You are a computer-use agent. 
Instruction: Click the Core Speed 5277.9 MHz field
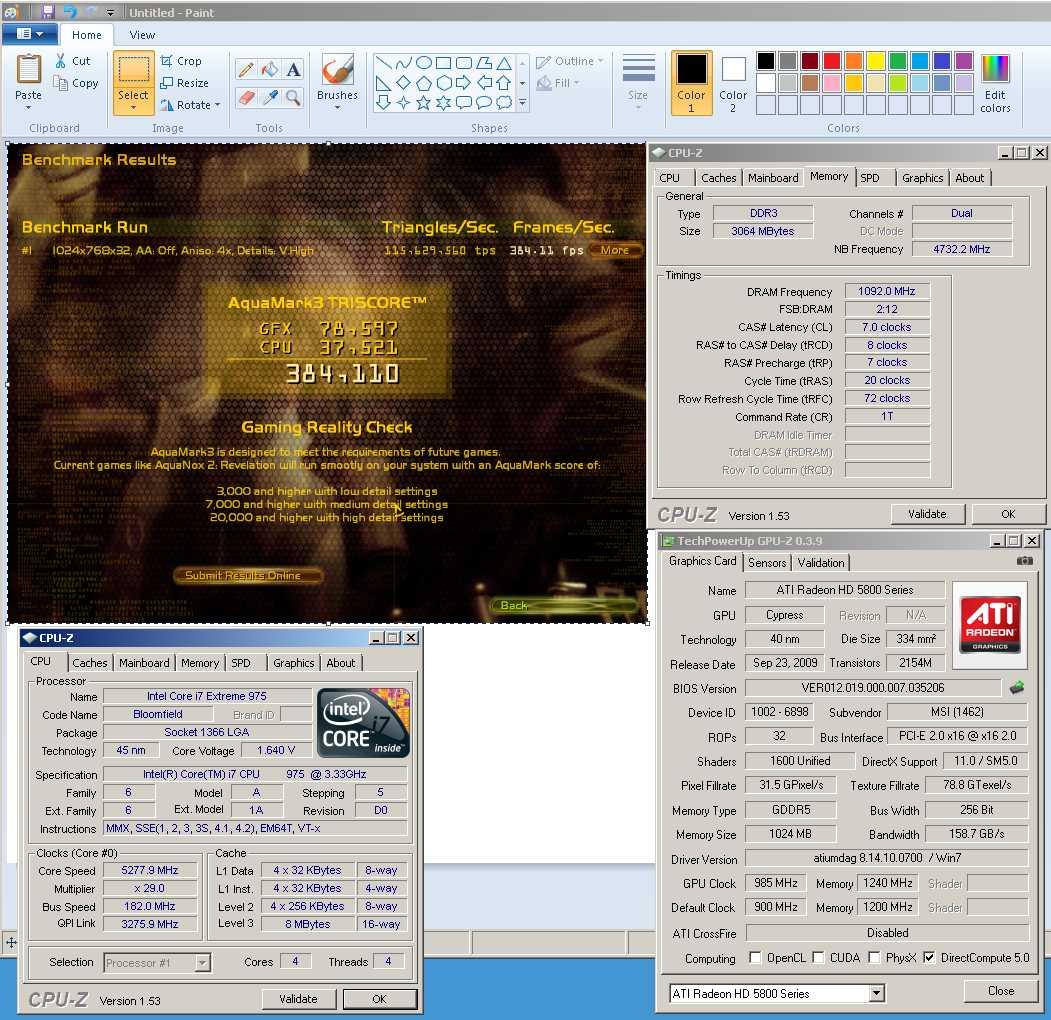(x=149, y=870)
